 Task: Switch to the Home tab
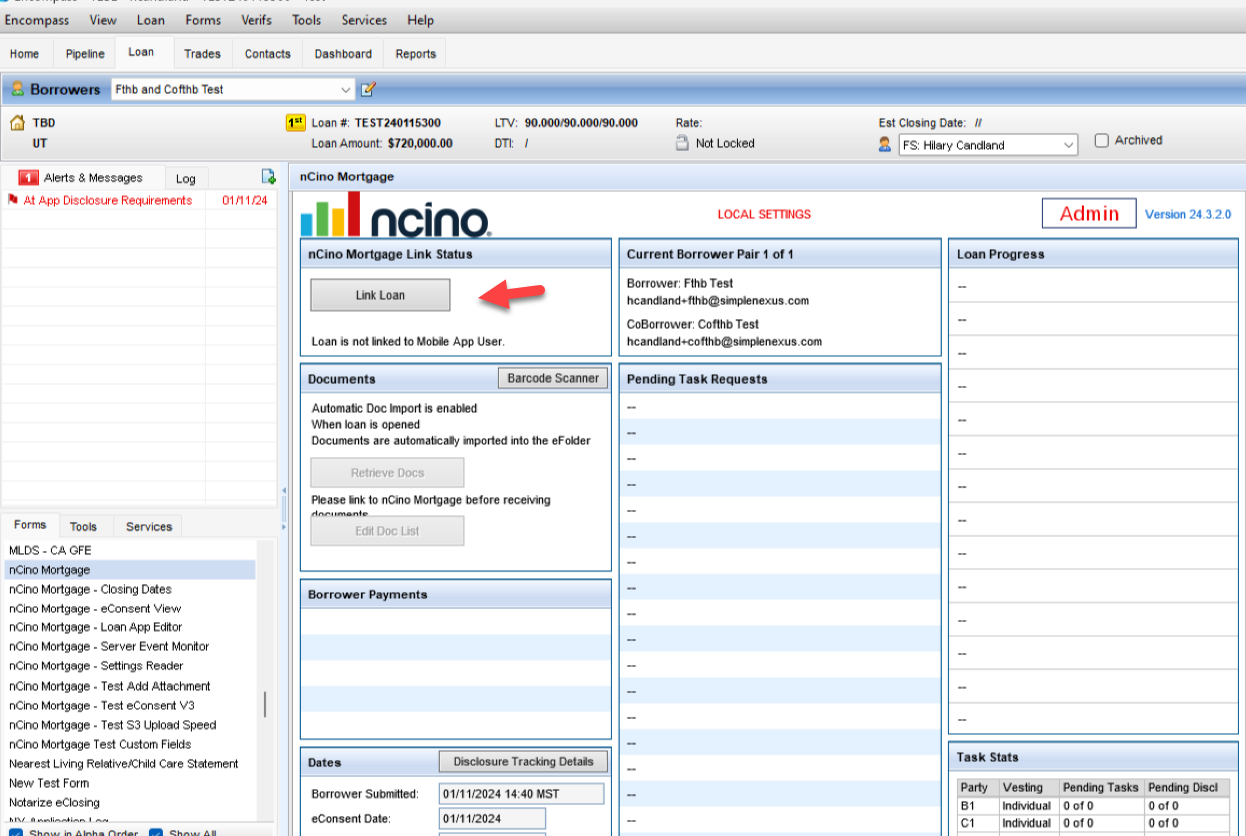click(25, 54)
